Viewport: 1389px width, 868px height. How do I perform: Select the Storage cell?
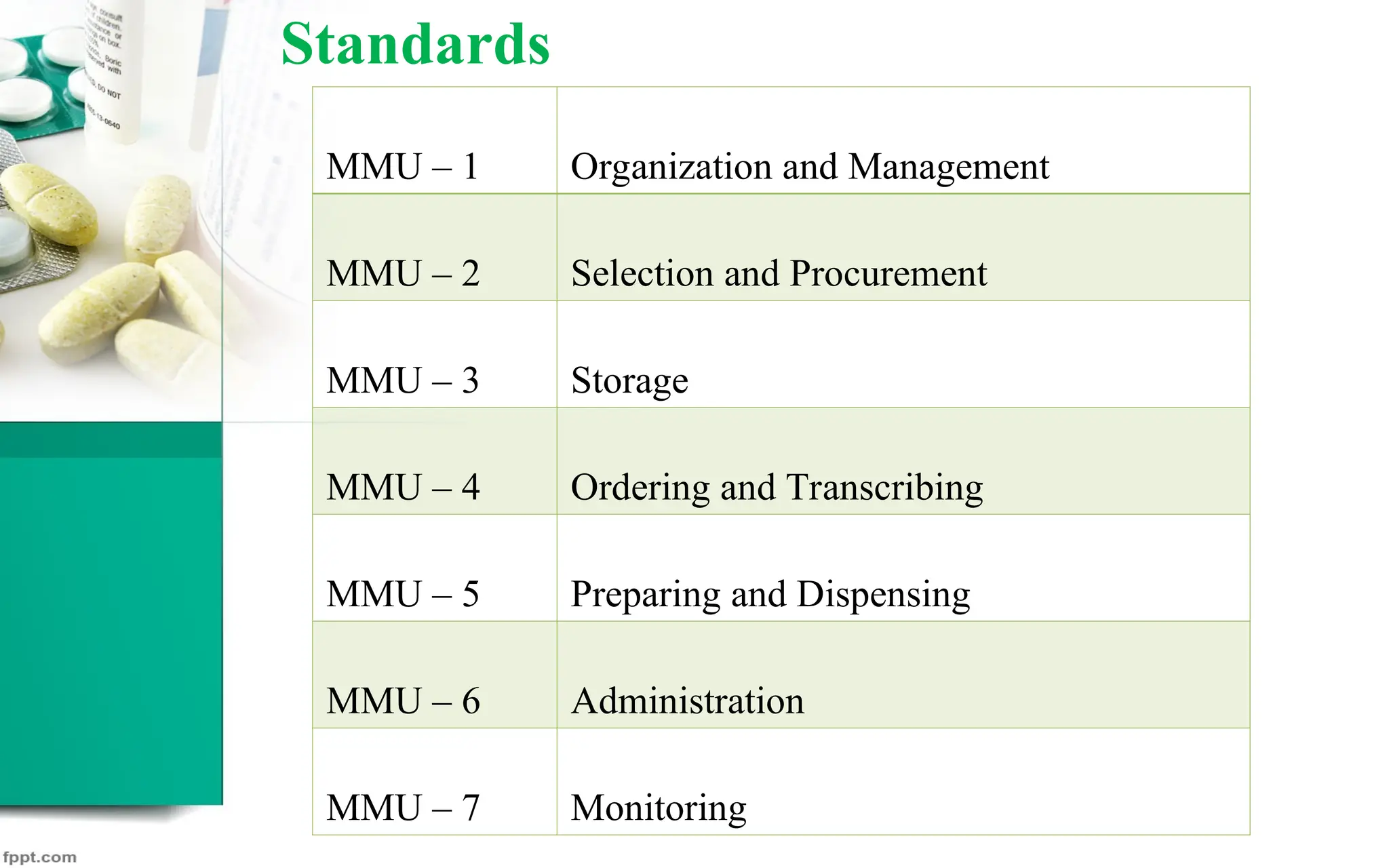coord(903,354)
